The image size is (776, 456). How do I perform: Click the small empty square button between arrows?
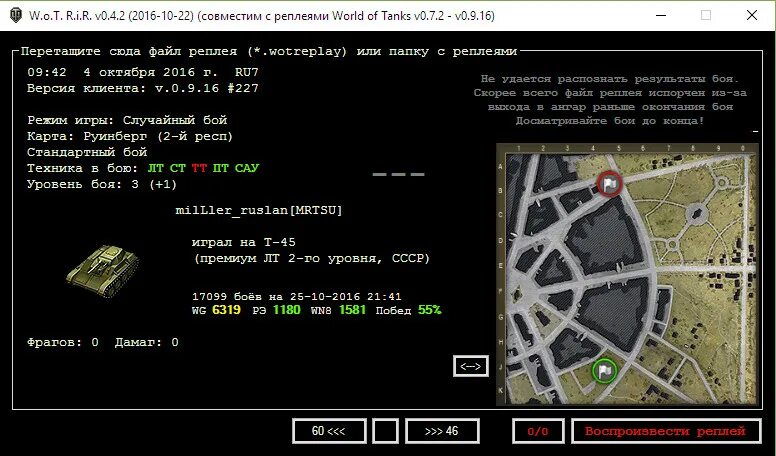pyautogui.click(x=385, y=431)
